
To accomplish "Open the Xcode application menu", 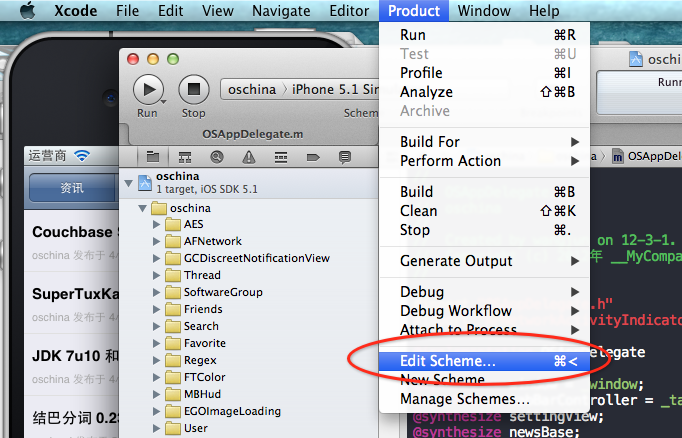I will tap(76, 10).
